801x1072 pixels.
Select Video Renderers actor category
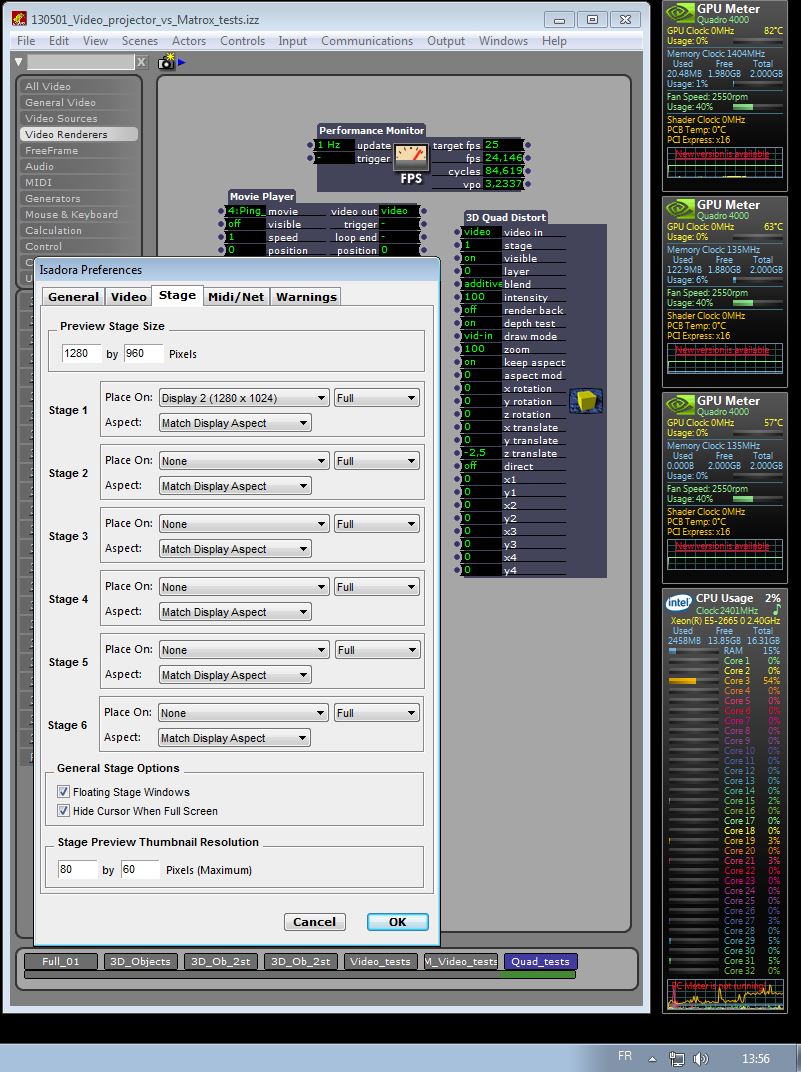pyautogui.click(x=79, y=135)
